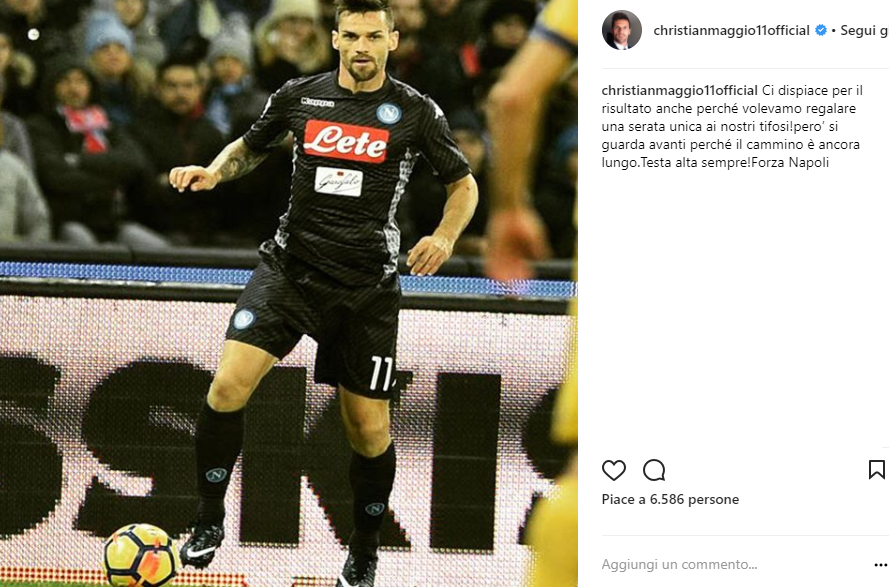The height and width of the screenshot is (587, 895).
Task: View who liked: Piace a 6.586 persone
Action: [670, 499]
